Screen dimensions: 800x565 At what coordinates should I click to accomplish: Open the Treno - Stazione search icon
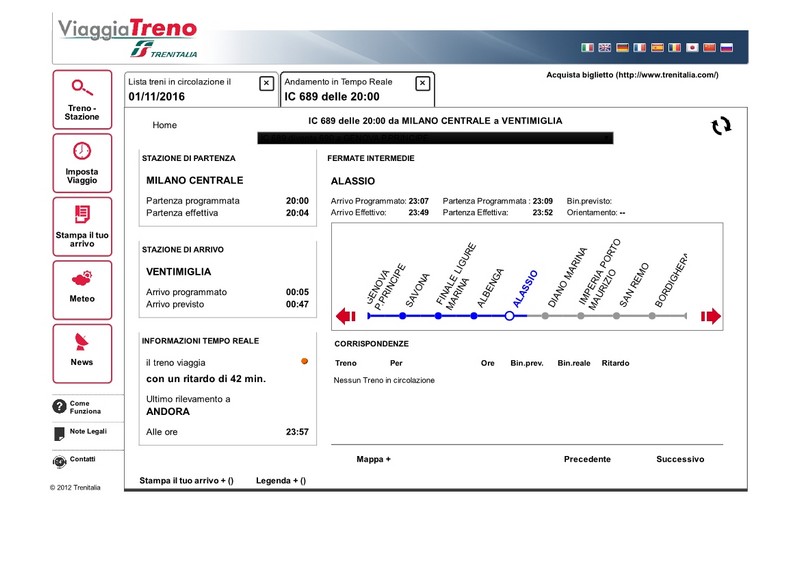click(x=82, y=87)
